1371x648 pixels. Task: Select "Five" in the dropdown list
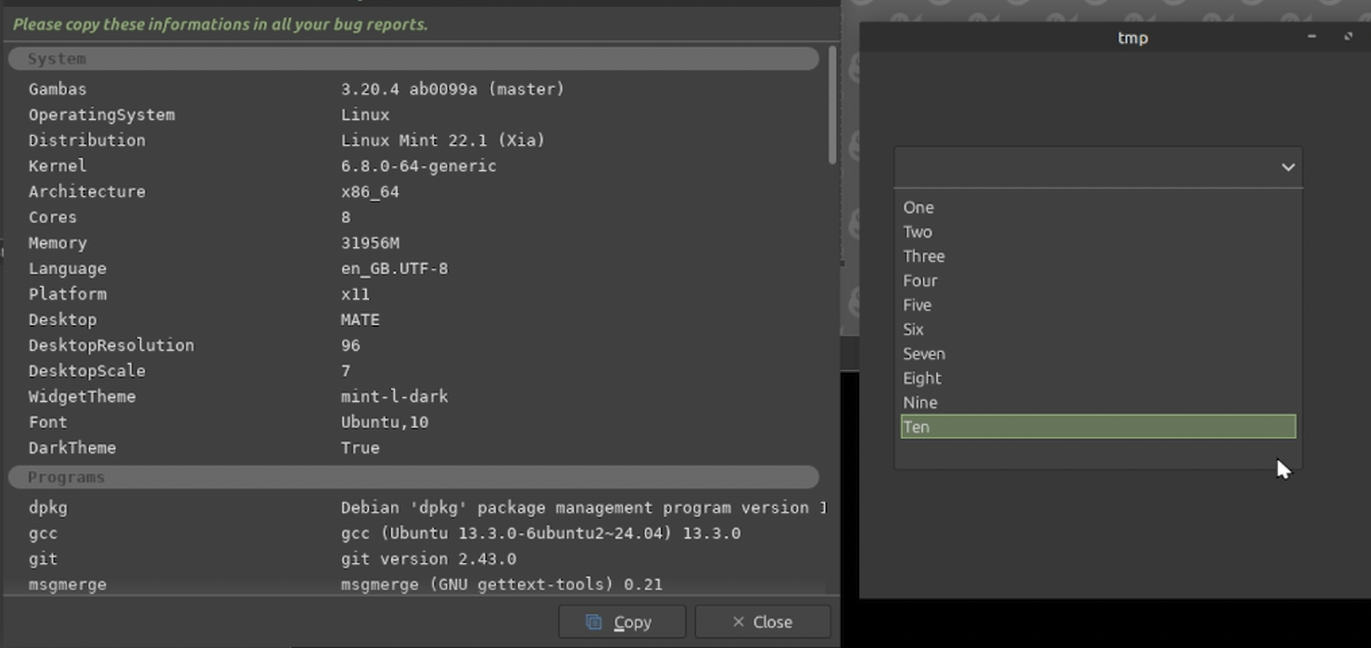click(x=917, y=305)
